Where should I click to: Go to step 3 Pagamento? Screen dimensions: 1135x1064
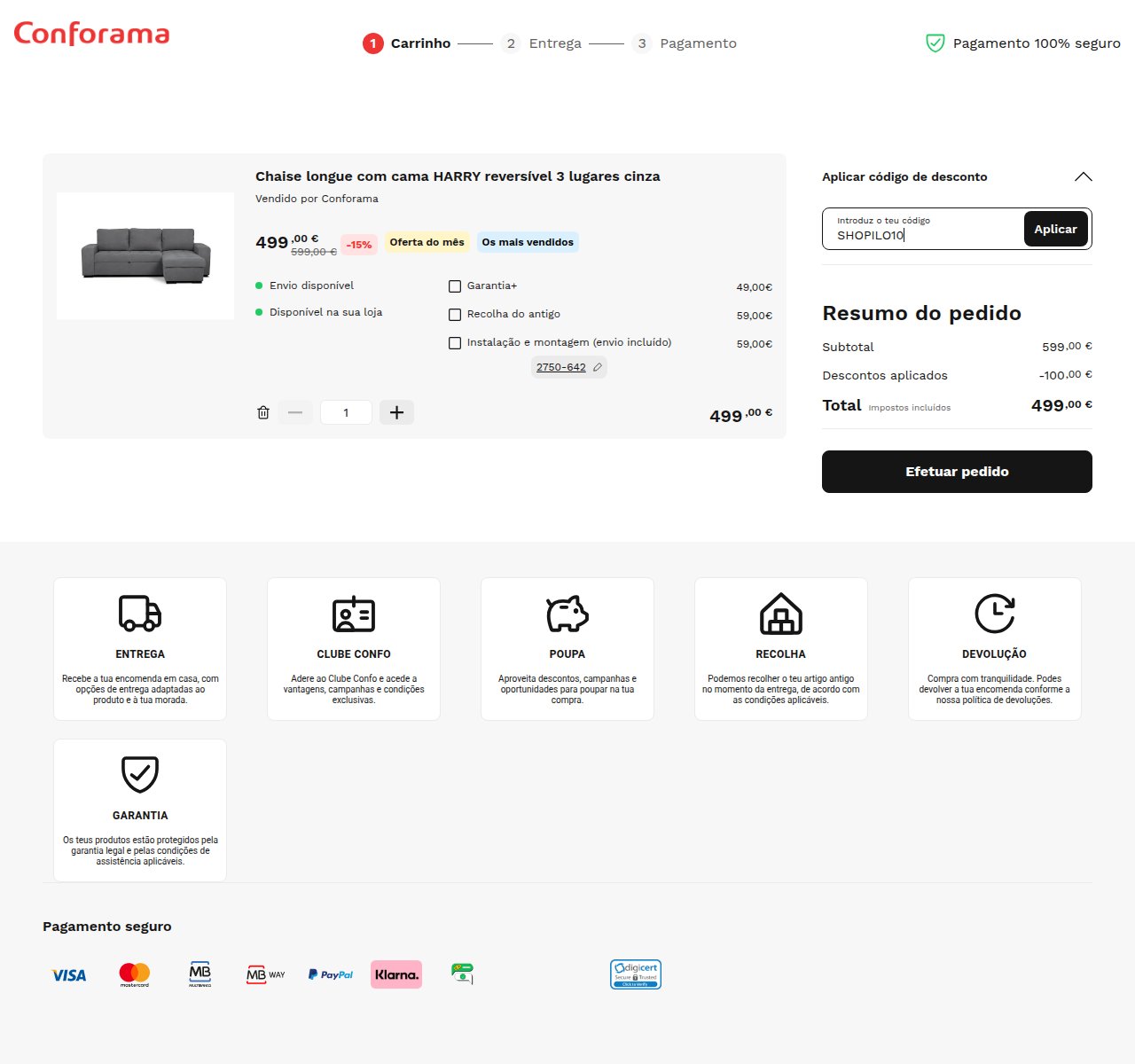click(x=685, y=43)
